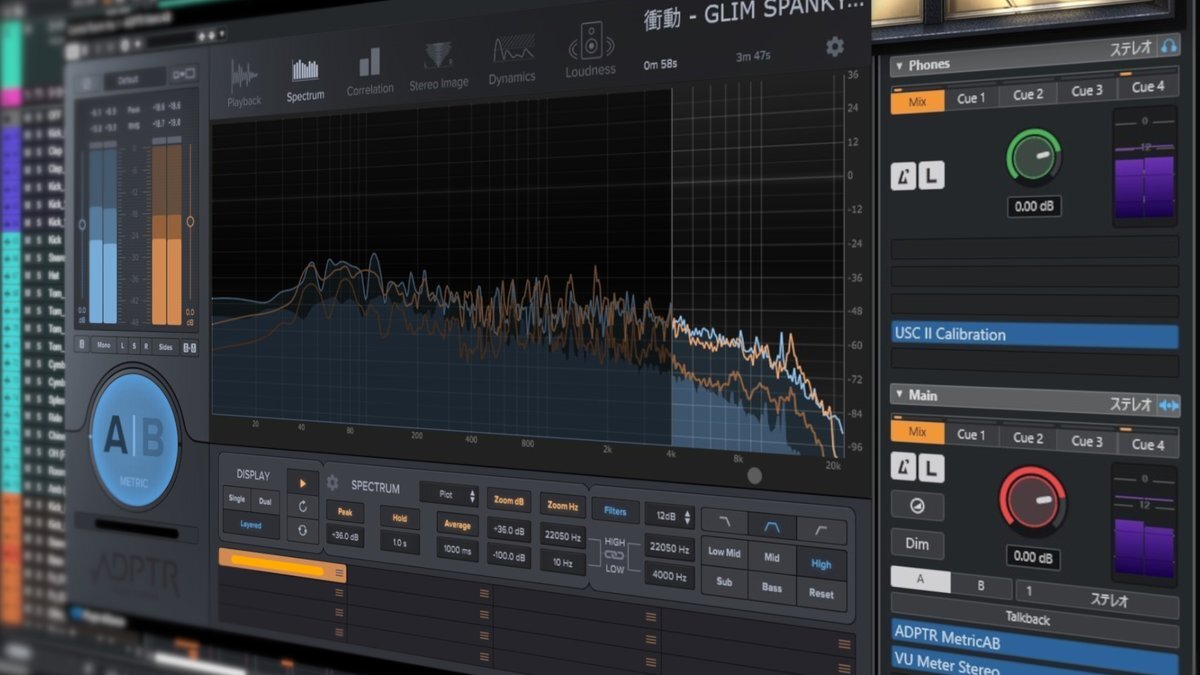
Task: Open plugin settings gear next to track time
Action: (835, 46)
